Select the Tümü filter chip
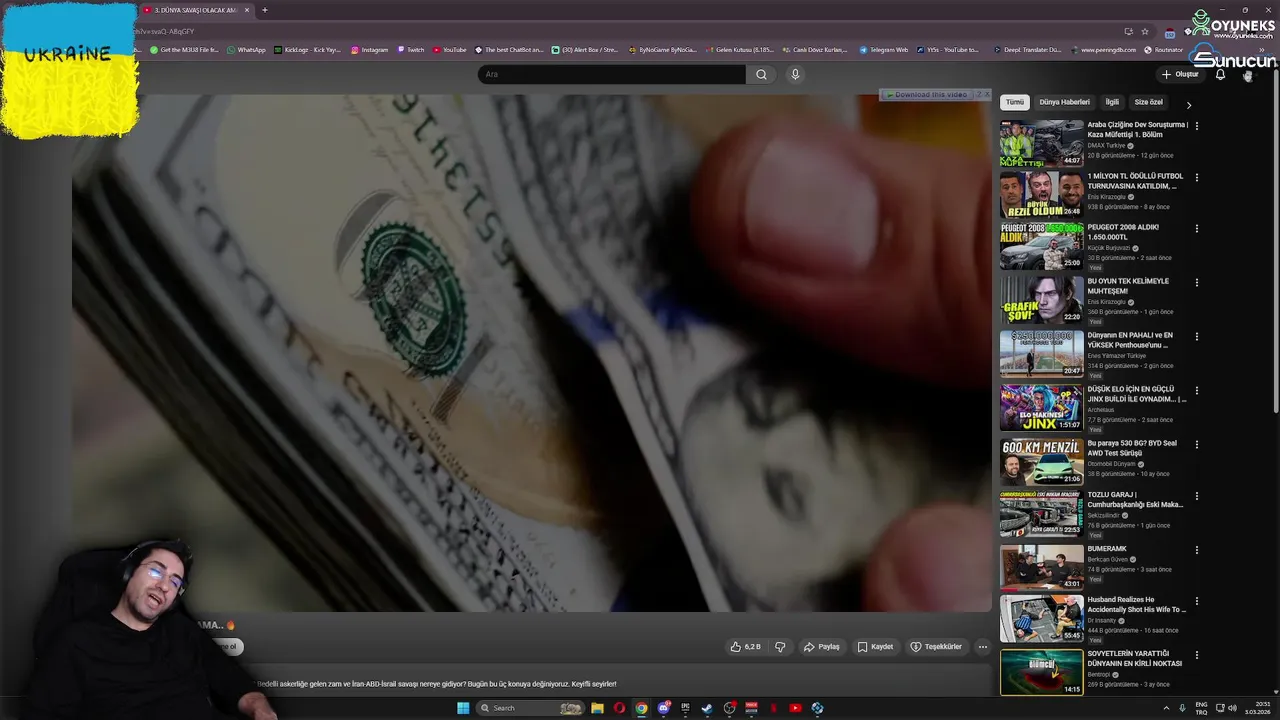This screenshot has width=1280, height=720. click(1015, 102)
